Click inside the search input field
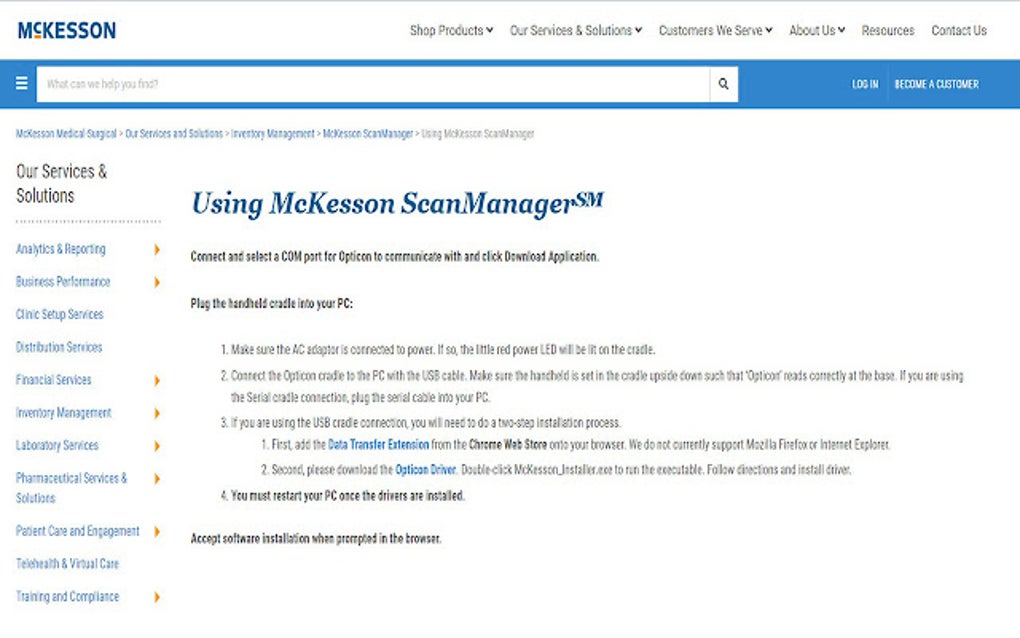The height and width of the screenshot is (638, 1020). pos(350,83)
